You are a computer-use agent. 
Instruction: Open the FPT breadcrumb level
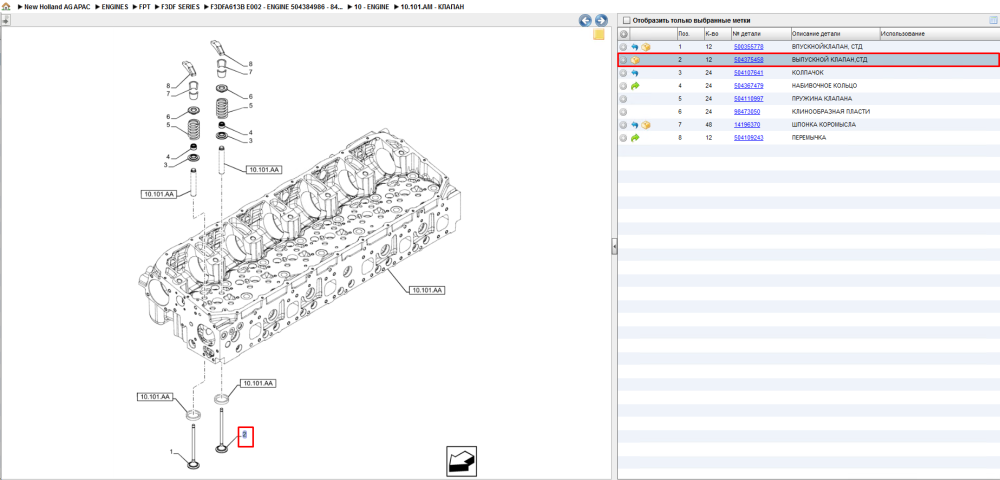(x=144, y=6)
